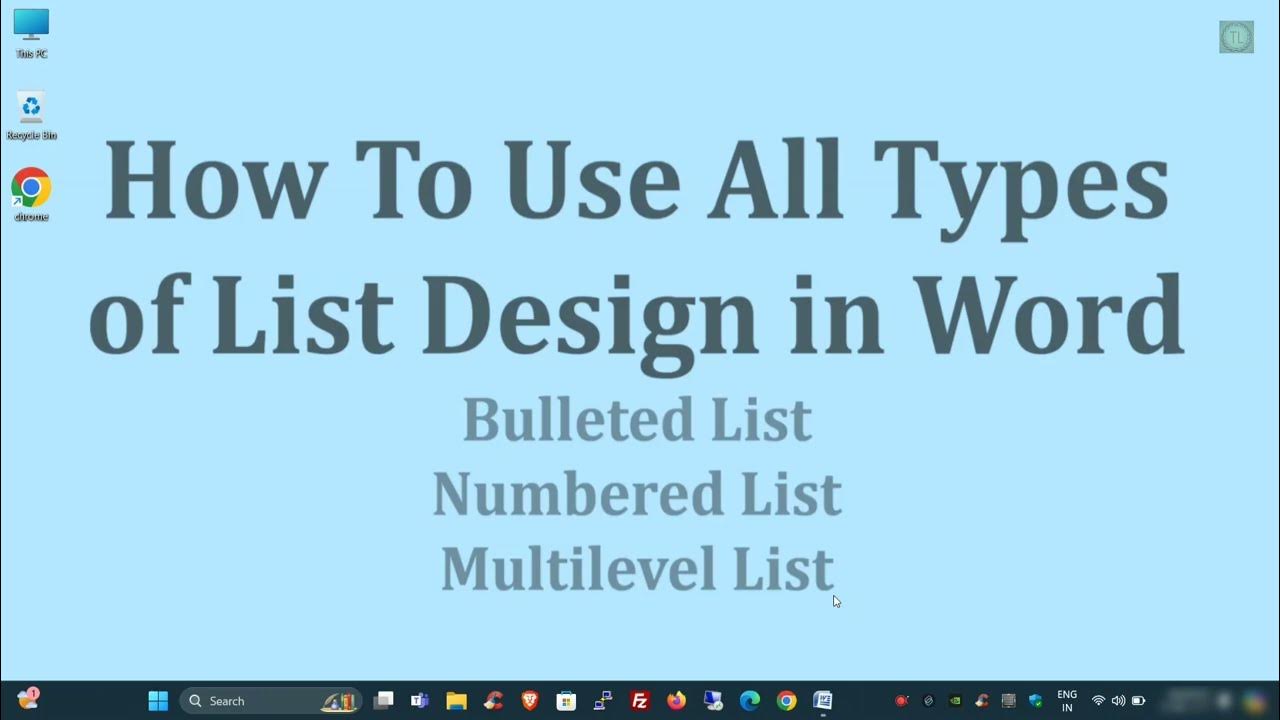Open the speaker volume tray icon
Viewport: 1280px width, 720px height.
click(x=1118, y=701)
